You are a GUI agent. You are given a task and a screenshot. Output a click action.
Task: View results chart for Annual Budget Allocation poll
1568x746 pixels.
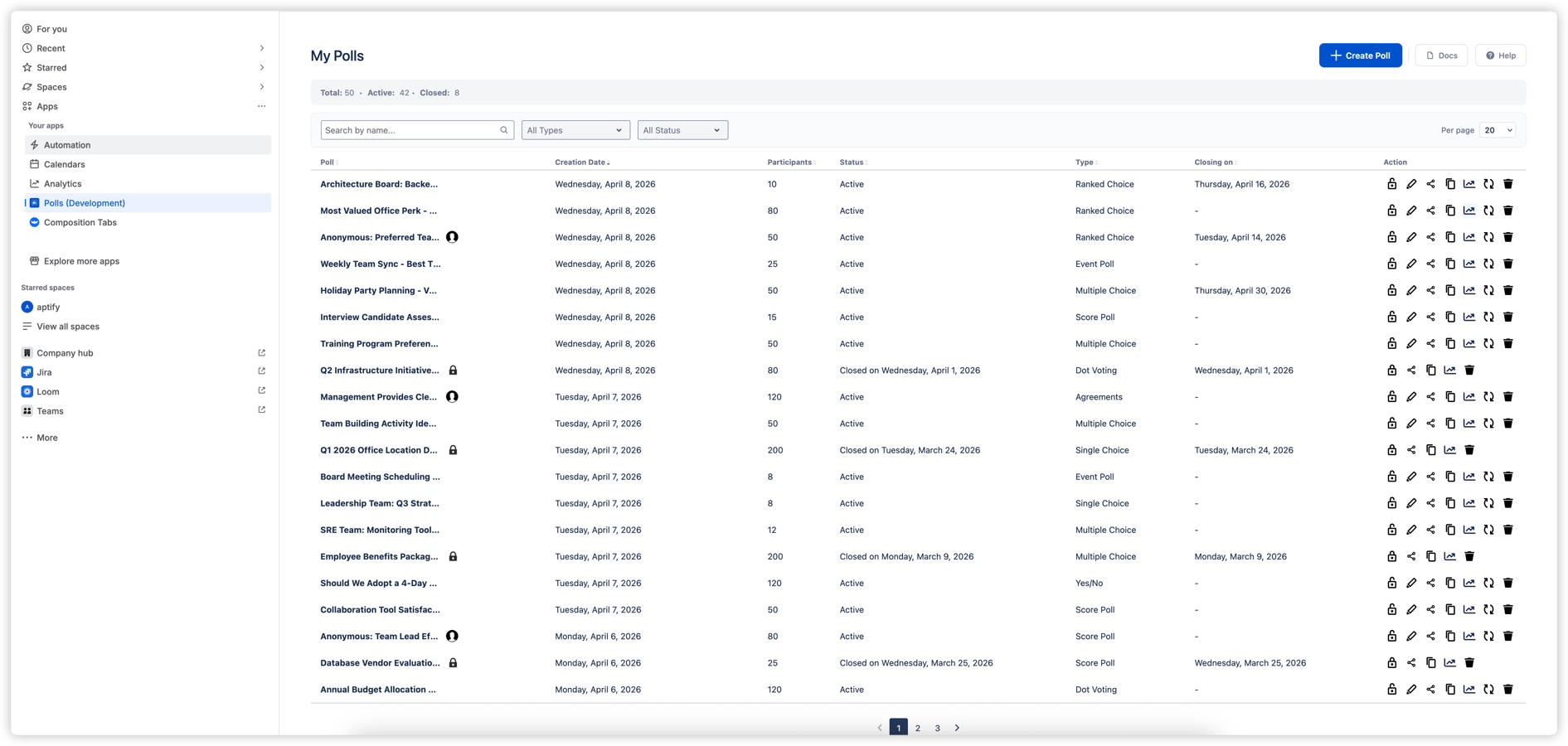(x=1468, y=689)
